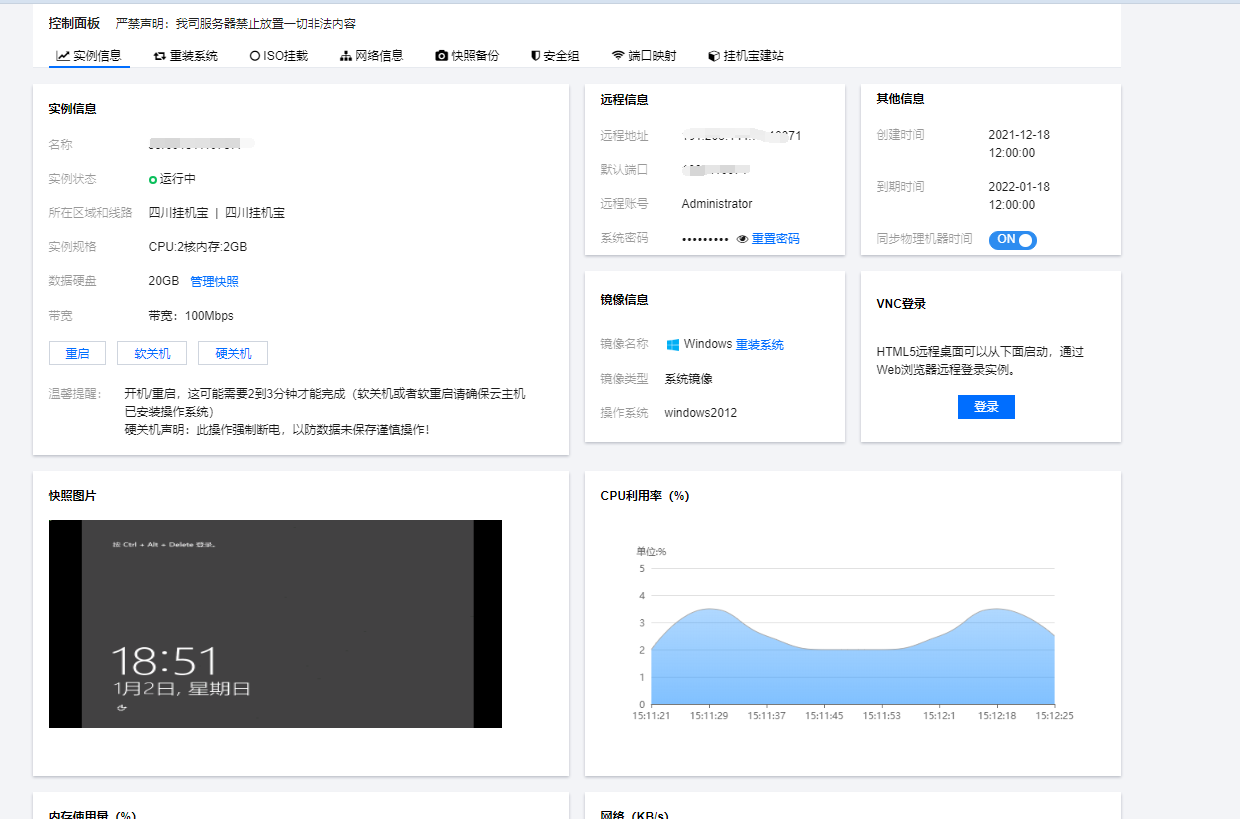This screenshot has height=819, width=1240.
Task: Click the snapshot lock screen thumbnail
Action: pyautogui.click(x=275, y=624)
